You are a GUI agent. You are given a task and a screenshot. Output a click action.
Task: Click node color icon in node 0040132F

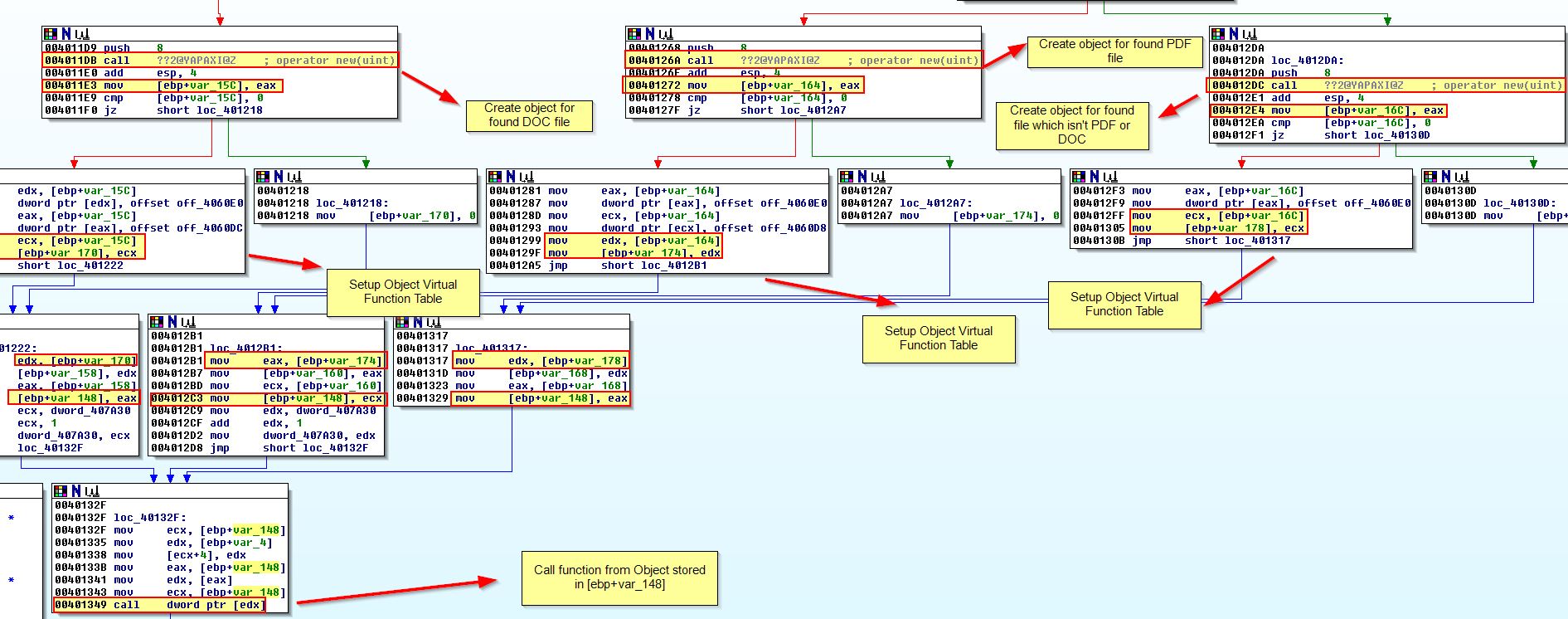[61, 491]
